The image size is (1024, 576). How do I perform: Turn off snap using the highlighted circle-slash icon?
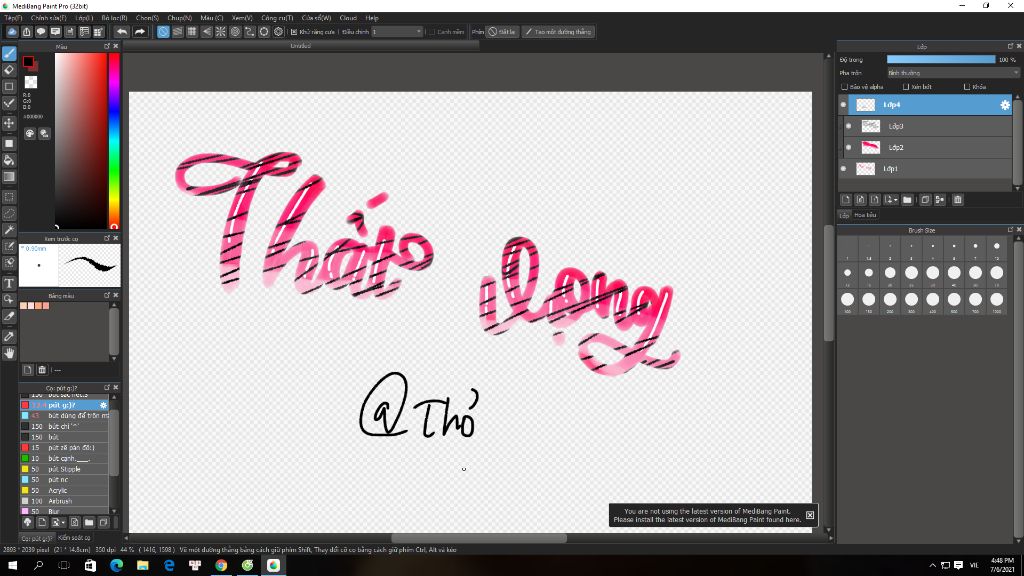point(163,31)
